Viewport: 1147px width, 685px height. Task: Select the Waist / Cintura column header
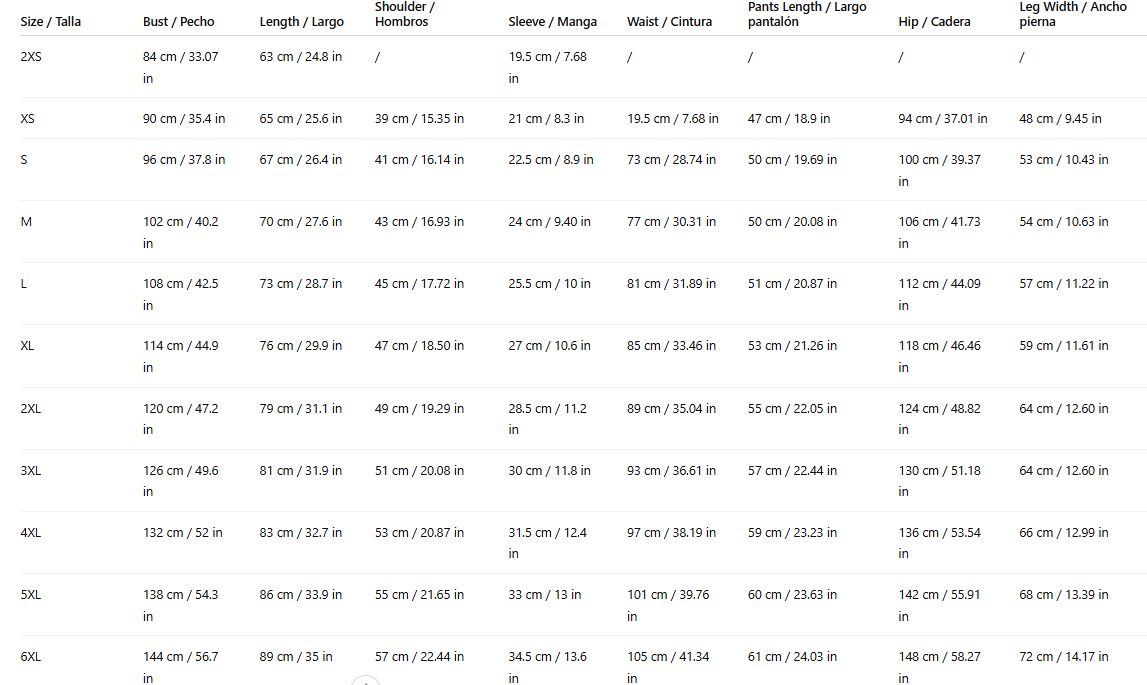669,22
